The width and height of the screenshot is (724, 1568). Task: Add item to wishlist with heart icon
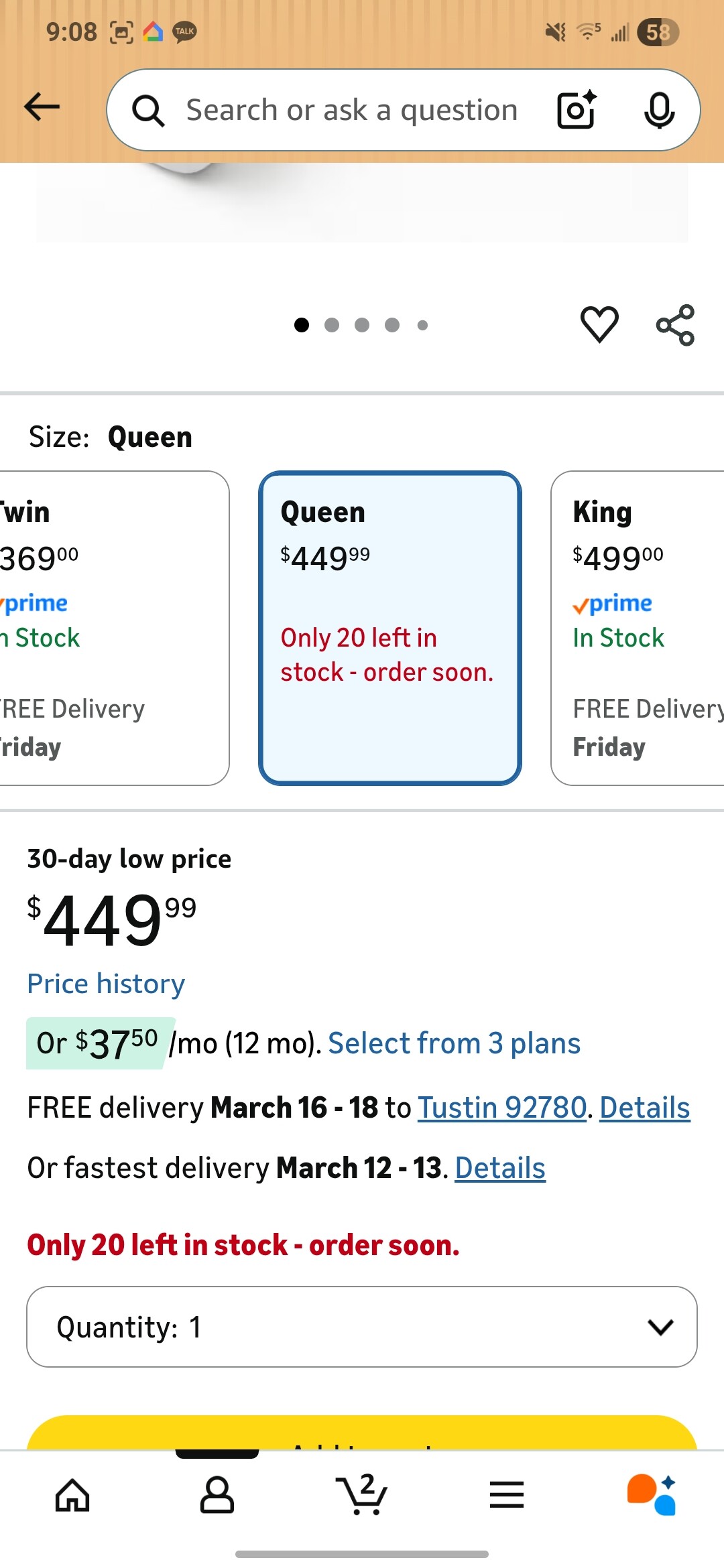599,324
